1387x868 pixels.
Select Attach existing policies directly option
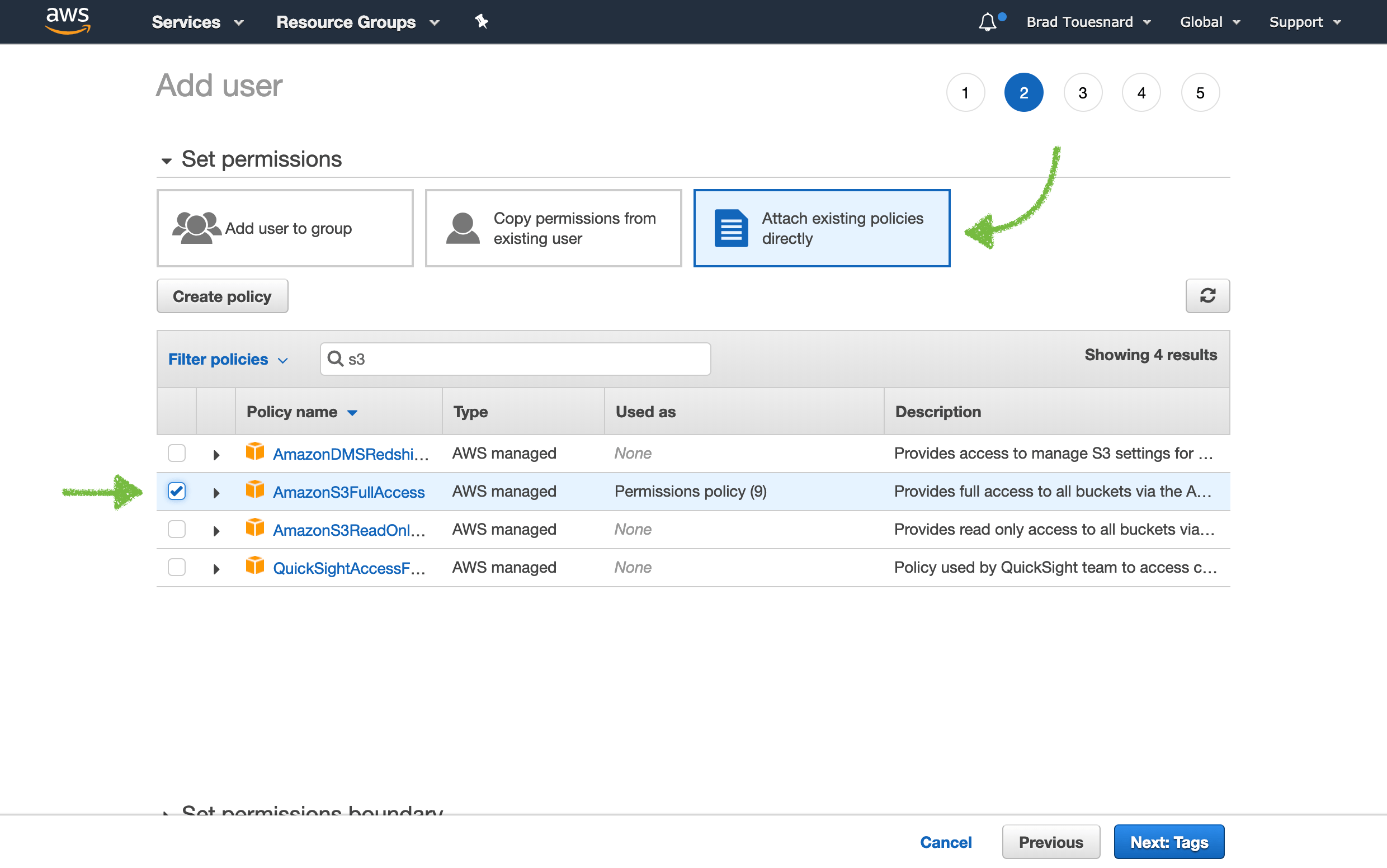pyautogui.click(x=822, y=228)
